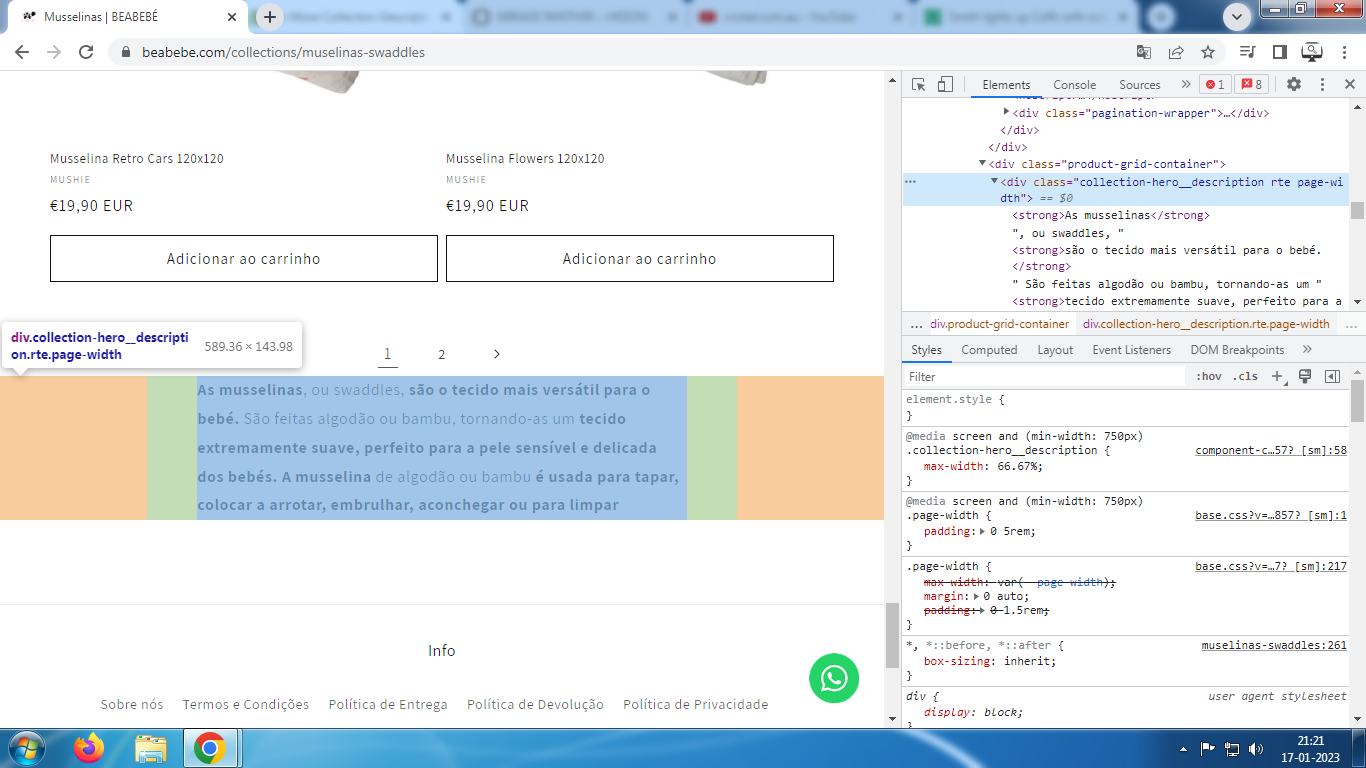Open the Computed styles tab

(x=988, y=350)
